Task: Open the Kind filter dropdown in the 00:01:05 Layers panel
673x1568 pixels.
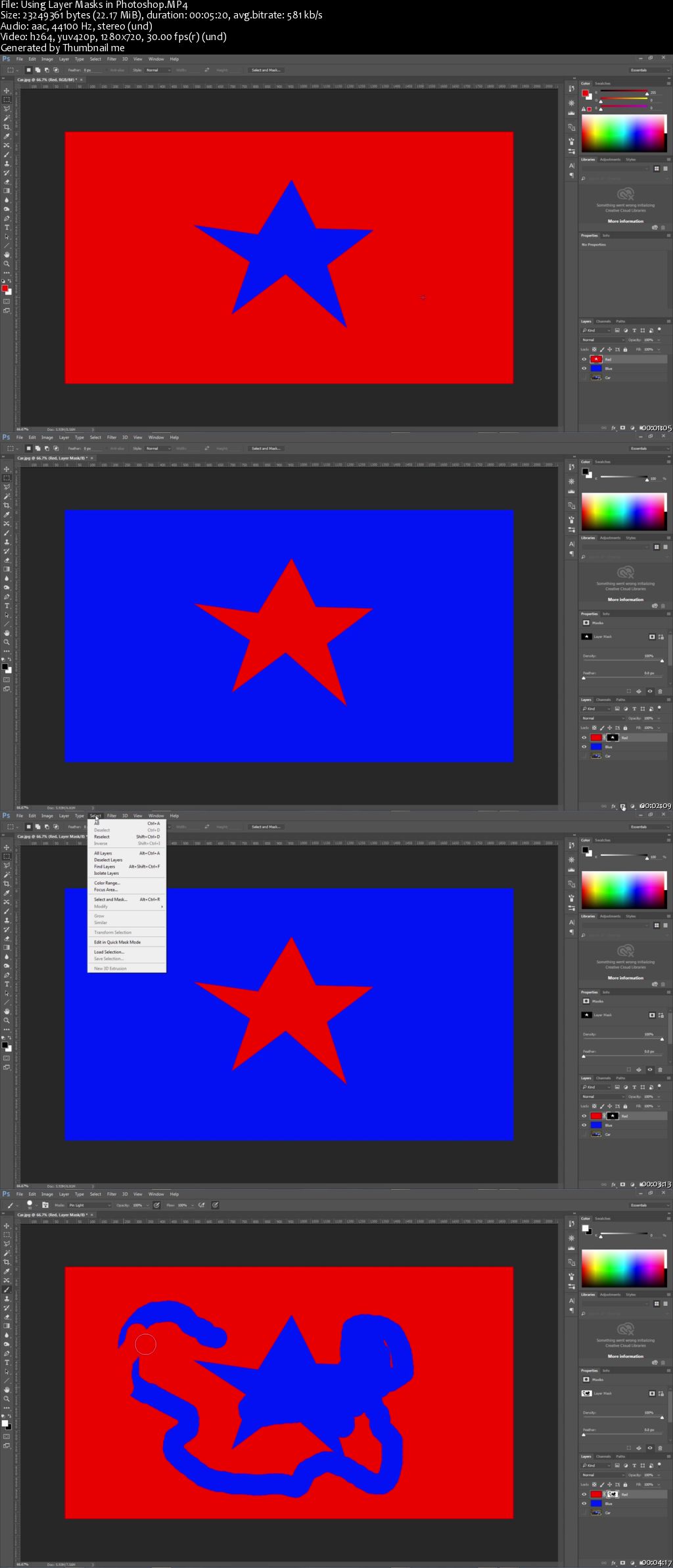Action: 597,330
